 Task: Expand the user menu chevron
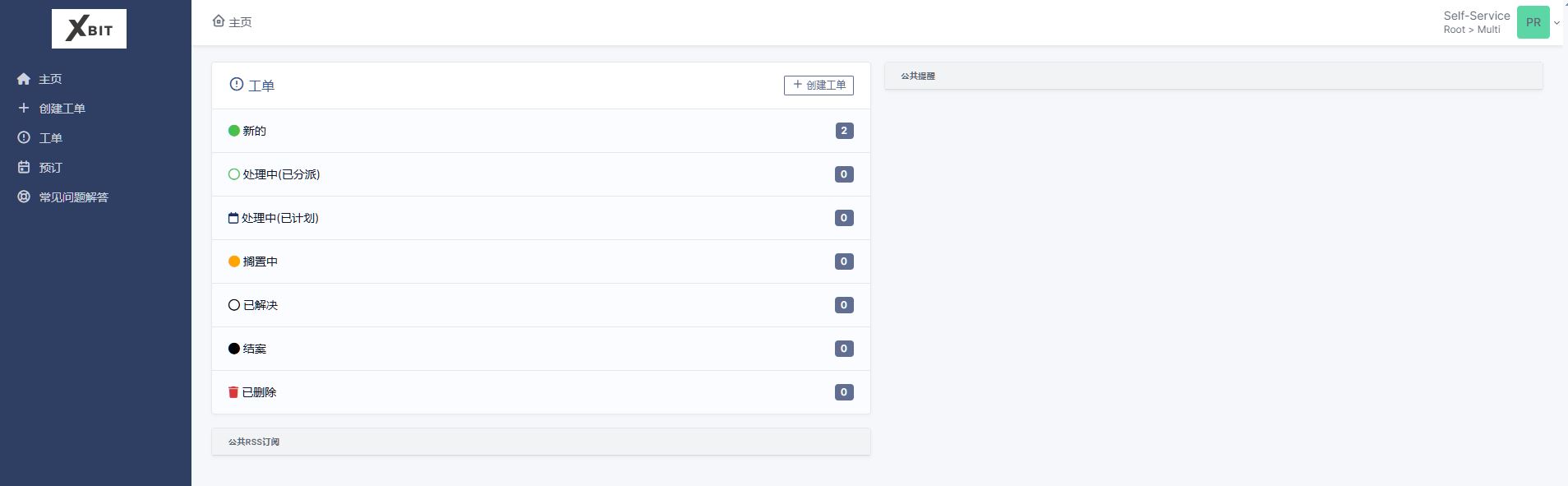1556,23
